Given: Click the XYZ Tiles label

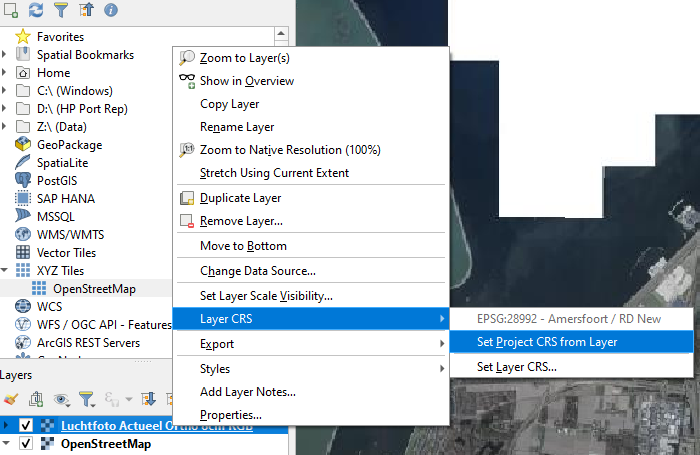Looking at the screenshot, I should point(60,271).
